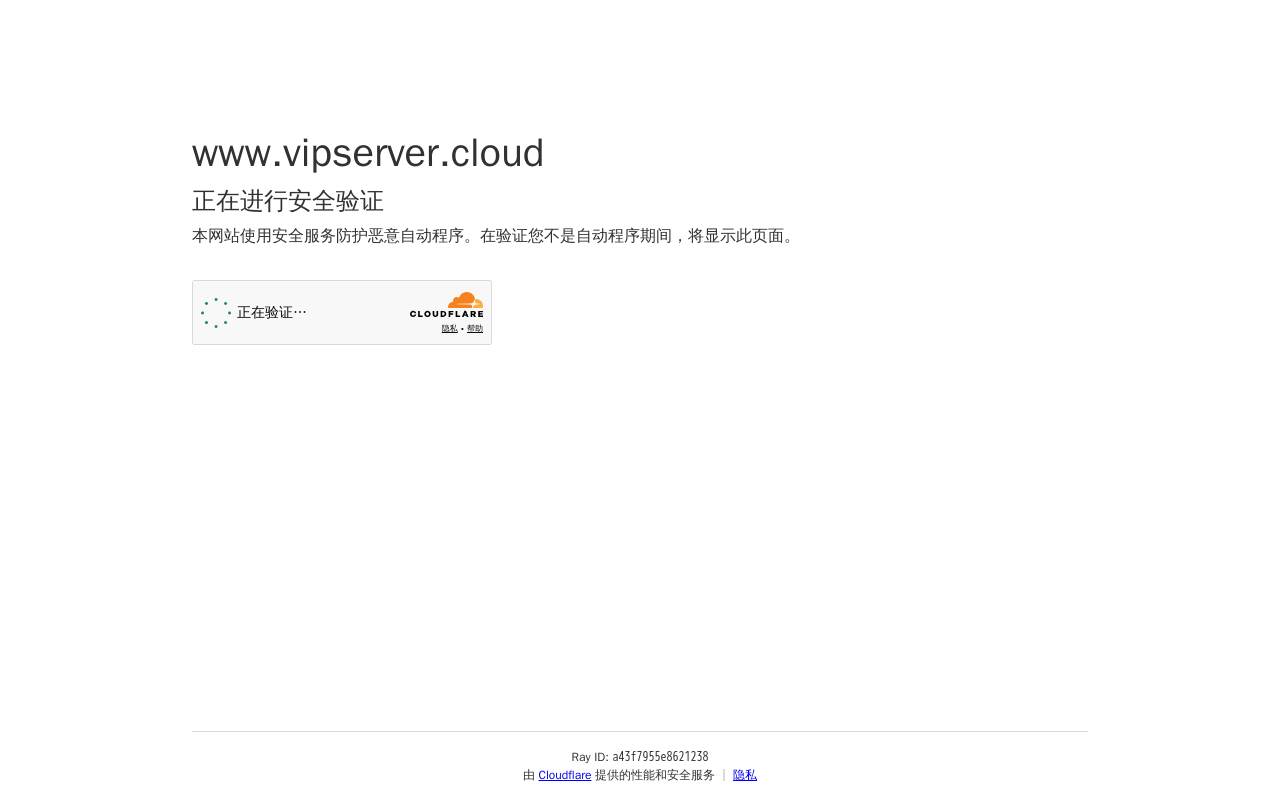1280x800 pixels.
Task: Click the Cloudflare cloud logo in the widget
Action: tap(446, 305)
